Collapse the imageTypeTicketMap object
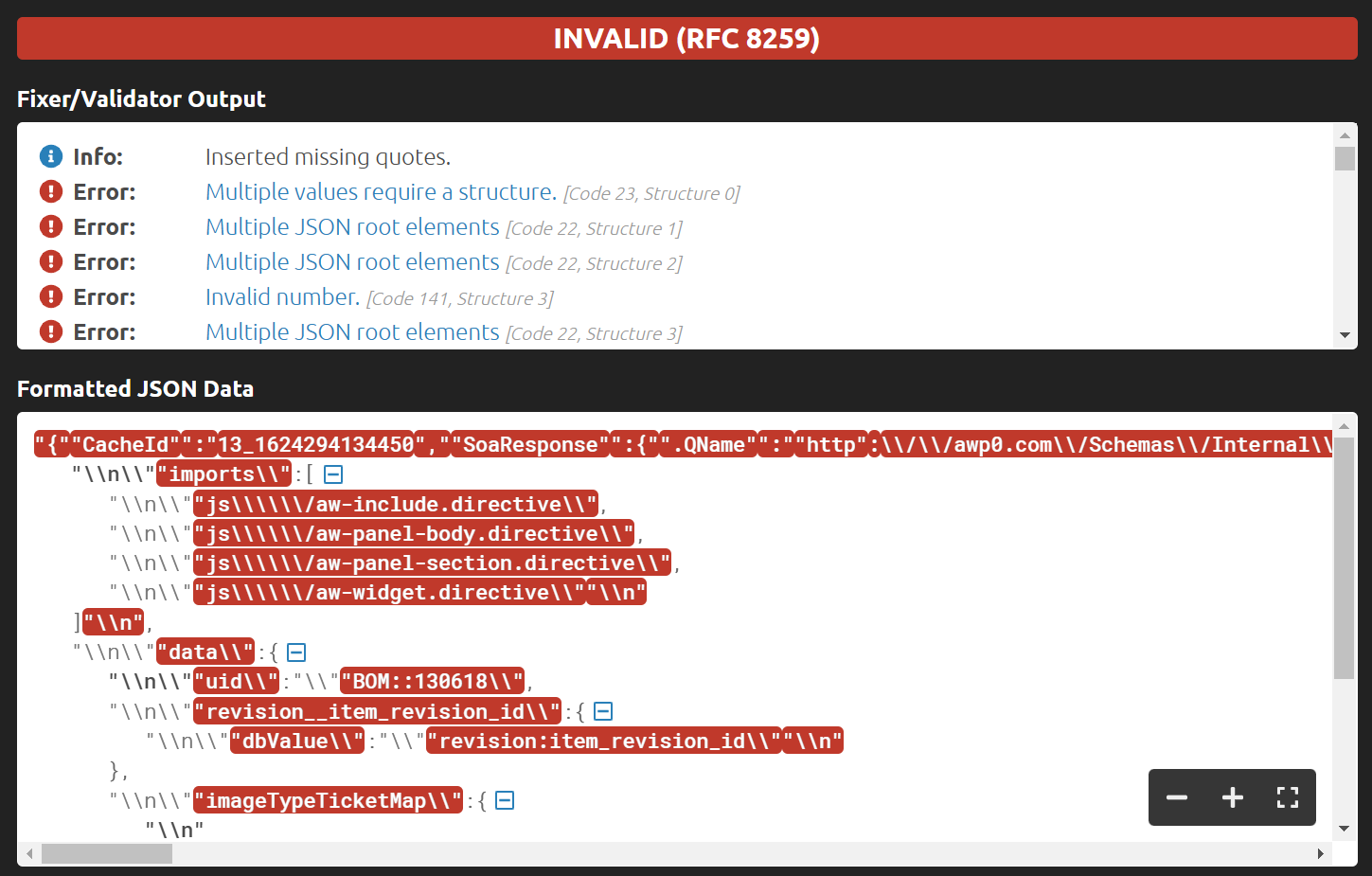This screenshot has height=876, width=1372. coord(505,800)
